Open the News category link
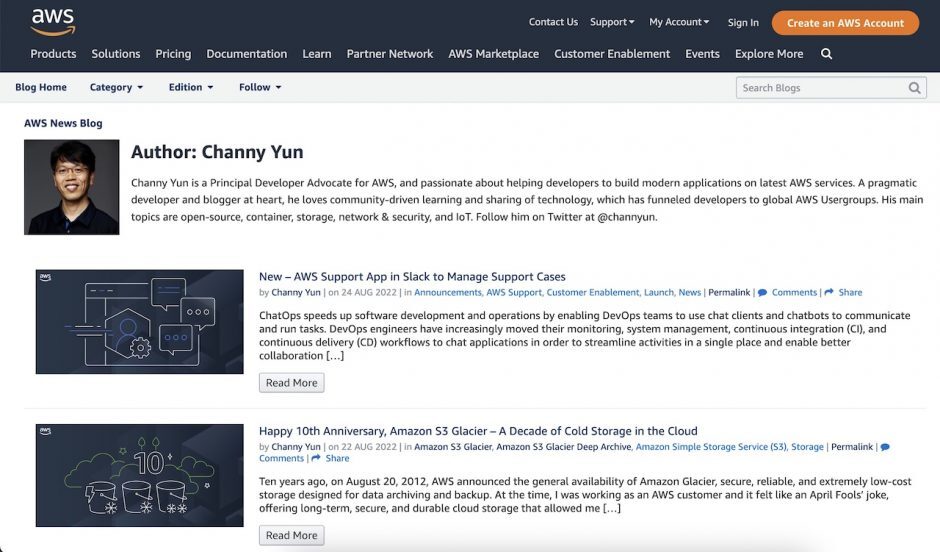Viewport: 940px width, 552px height. 689,292
